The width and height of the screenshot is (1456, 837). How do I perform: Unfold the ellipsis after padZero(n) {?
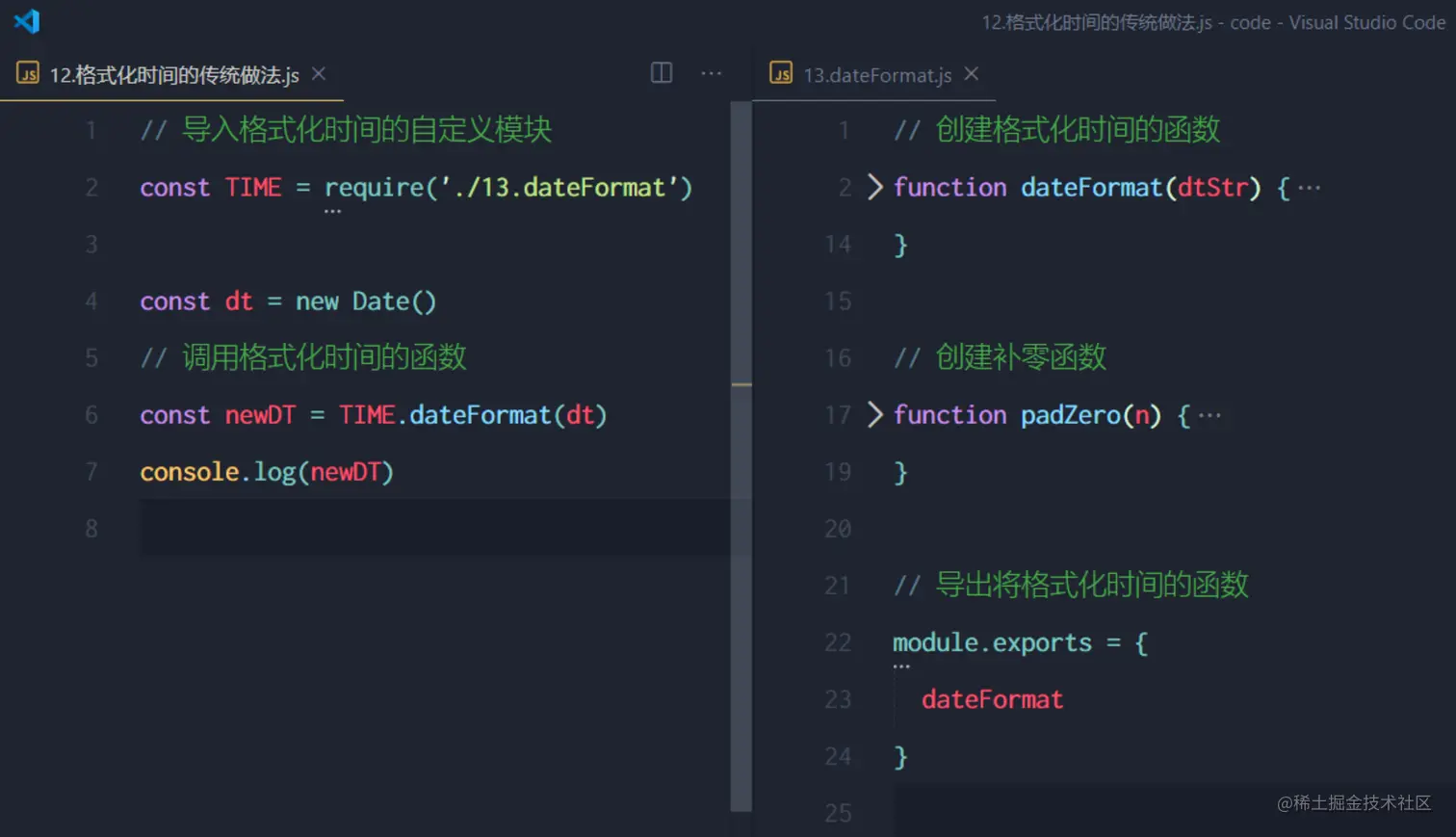tap(1210, 416)
